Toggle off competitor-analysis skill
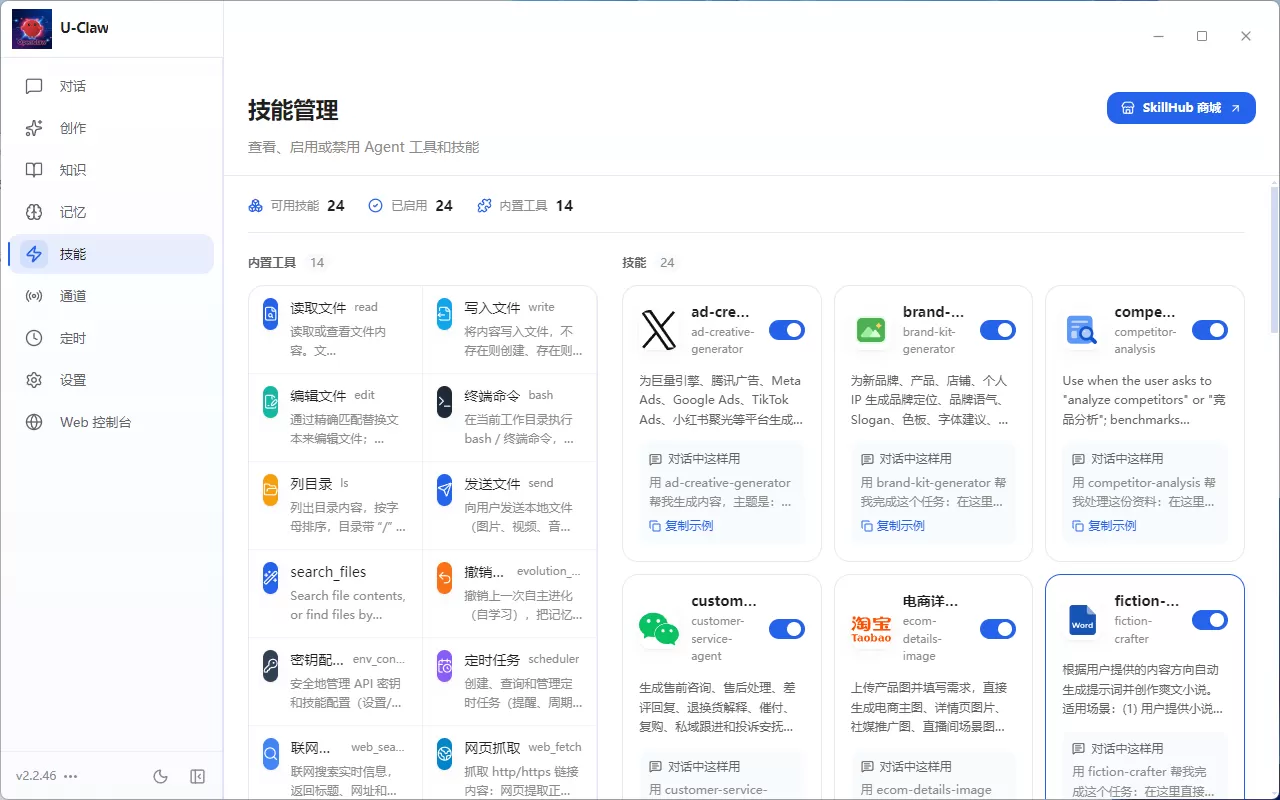1280x800 pixels. pyautogui.click(x=1210, y=330)
